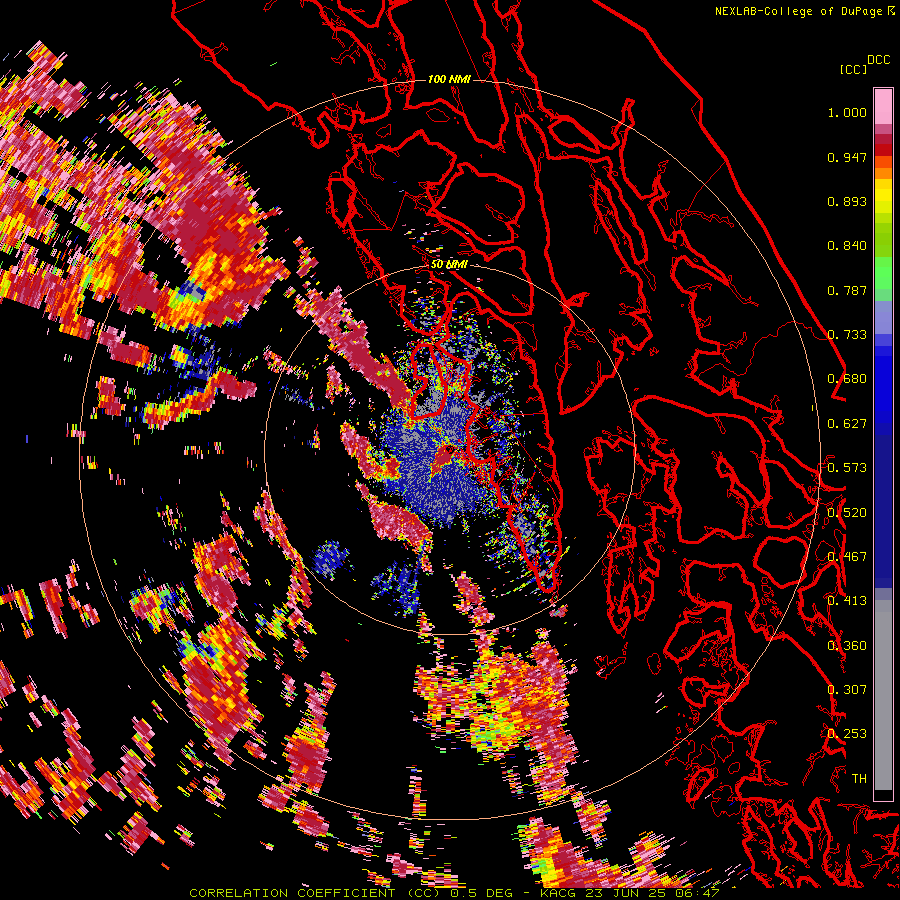Click the TH label at the color bar bottom
Image resolution: width=900 pixels, height=900 pixels.
[x=859, y=779]
